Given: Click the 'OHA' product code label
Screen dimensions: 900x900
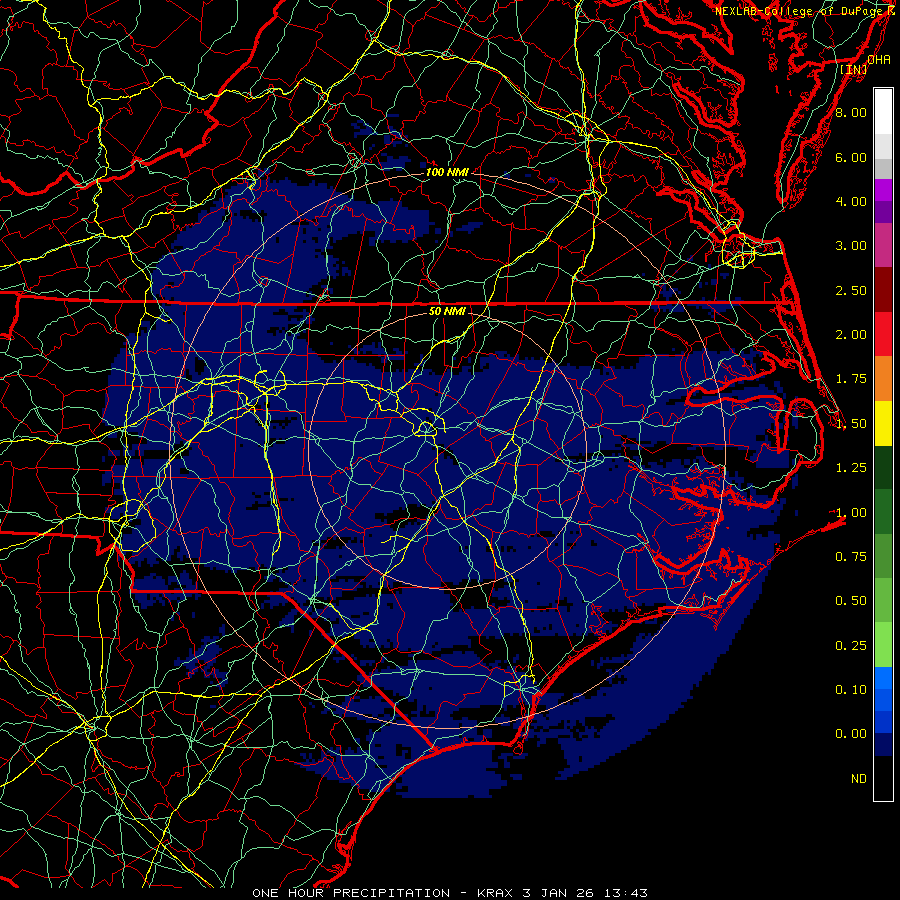Looking at the screenshot, I should (x=879, y=59).
